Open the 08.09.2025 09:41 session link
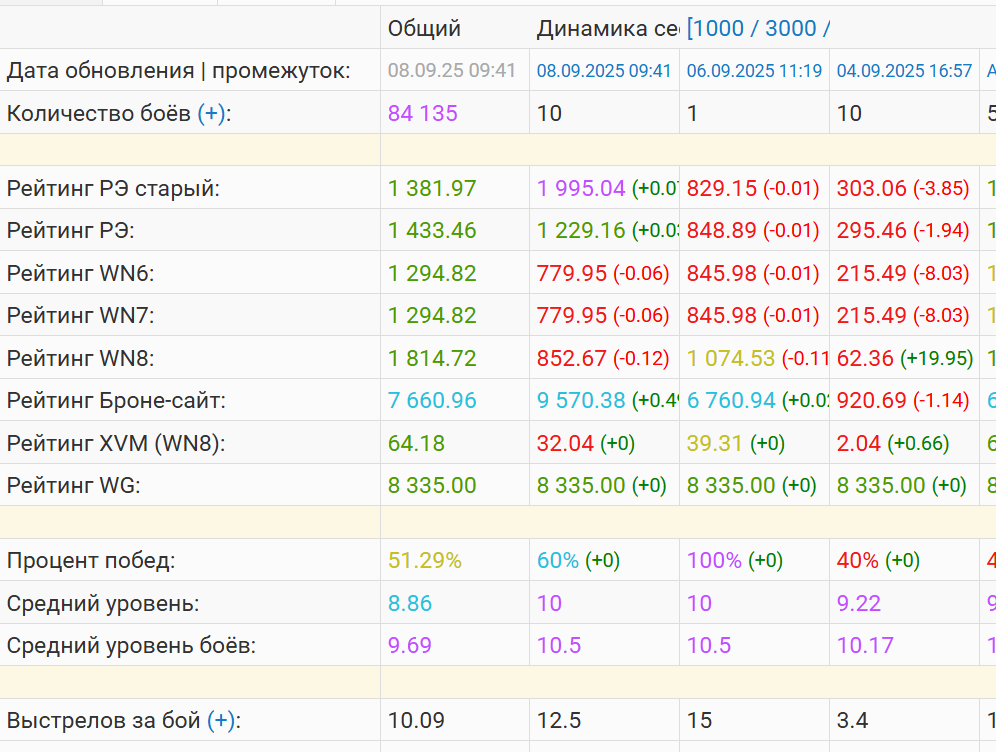 tap(604, 71)
